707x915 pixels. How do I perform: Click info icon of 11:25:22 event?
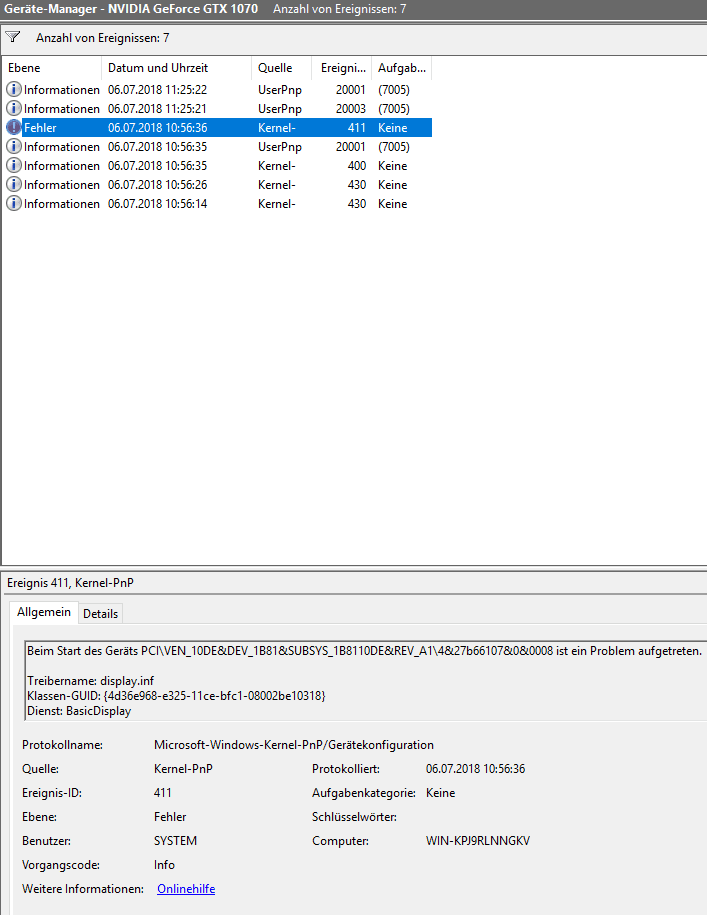(13, 89)
